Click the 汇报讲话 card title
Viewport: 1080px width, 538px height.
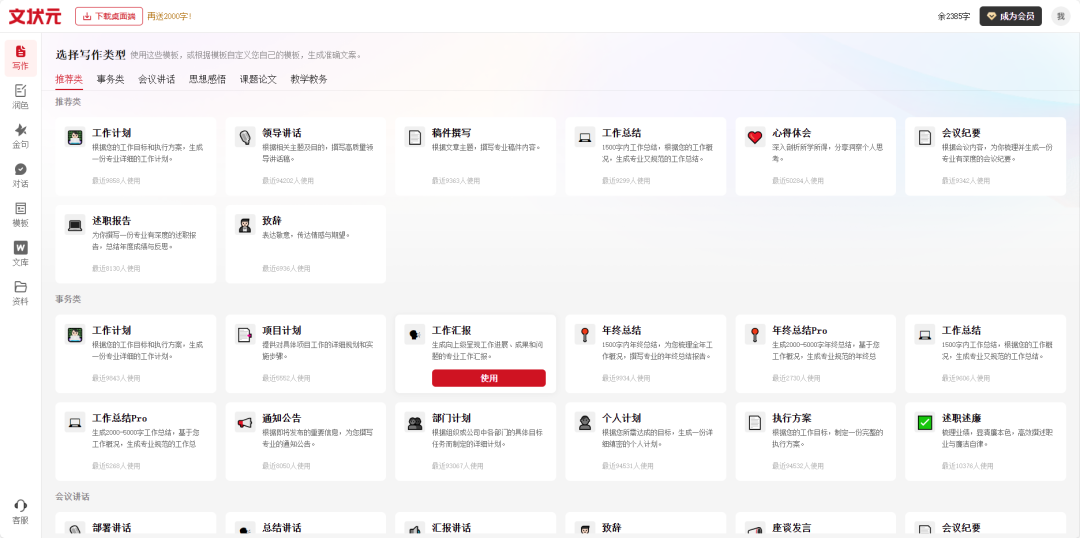(x=451, y=528)
